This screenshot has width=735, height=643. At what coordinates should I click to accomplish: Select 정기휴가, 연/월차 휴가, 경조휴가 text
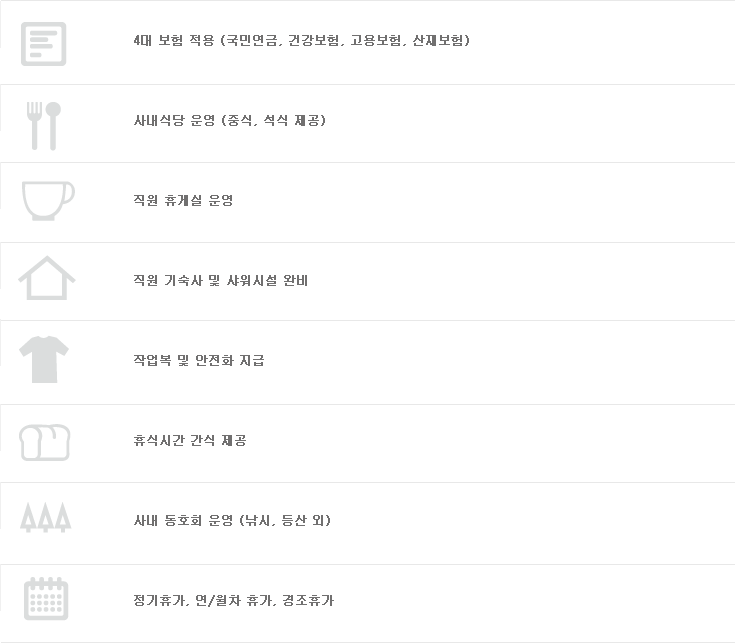(x=233, y=600)
